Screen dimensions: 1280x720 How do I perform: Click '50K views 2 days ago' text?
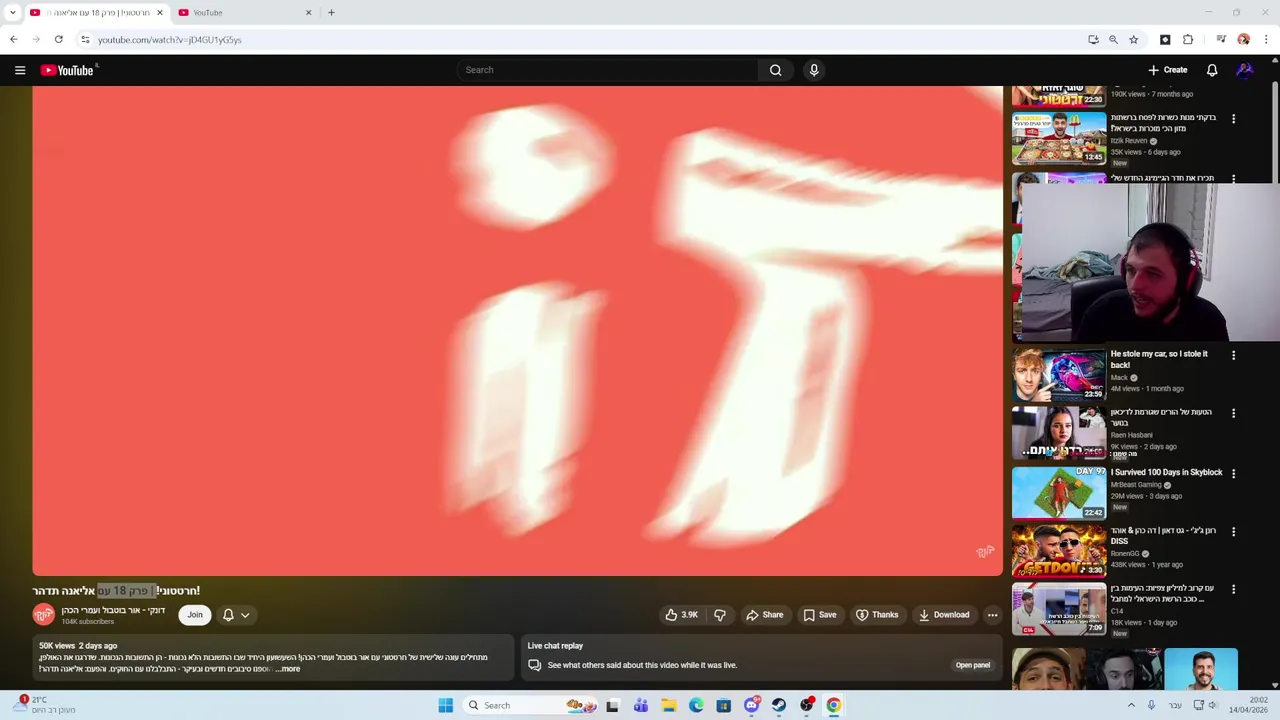click(78, 646)
